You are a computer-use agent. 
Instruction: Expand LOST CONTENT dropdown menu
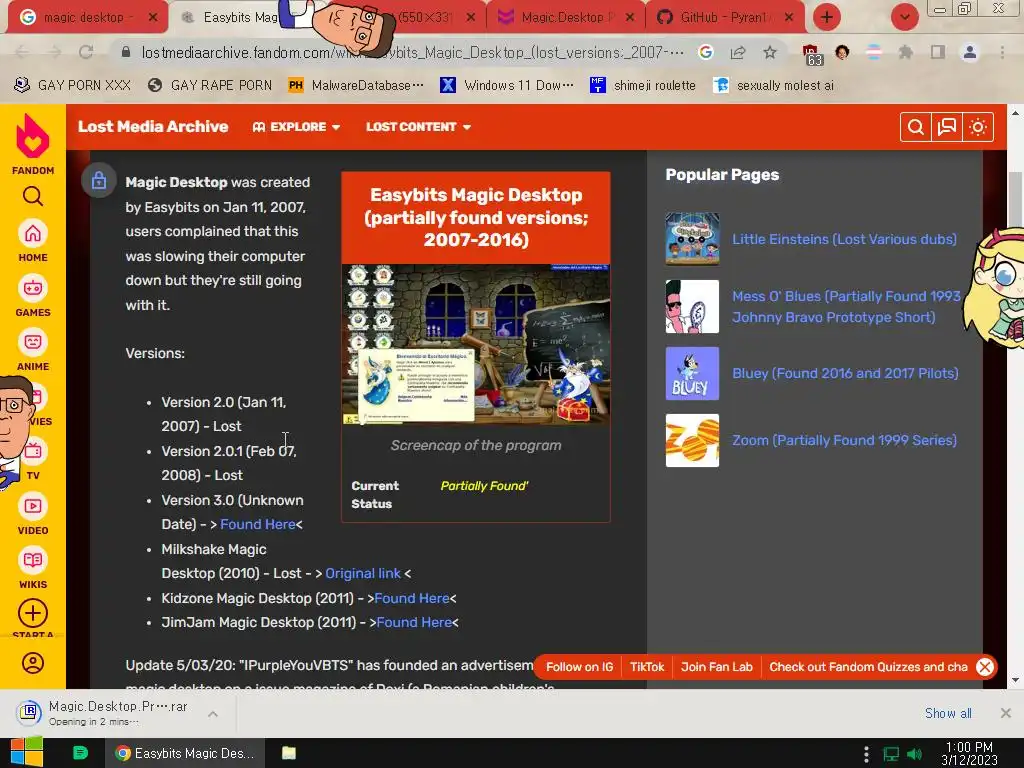(419, 127)
